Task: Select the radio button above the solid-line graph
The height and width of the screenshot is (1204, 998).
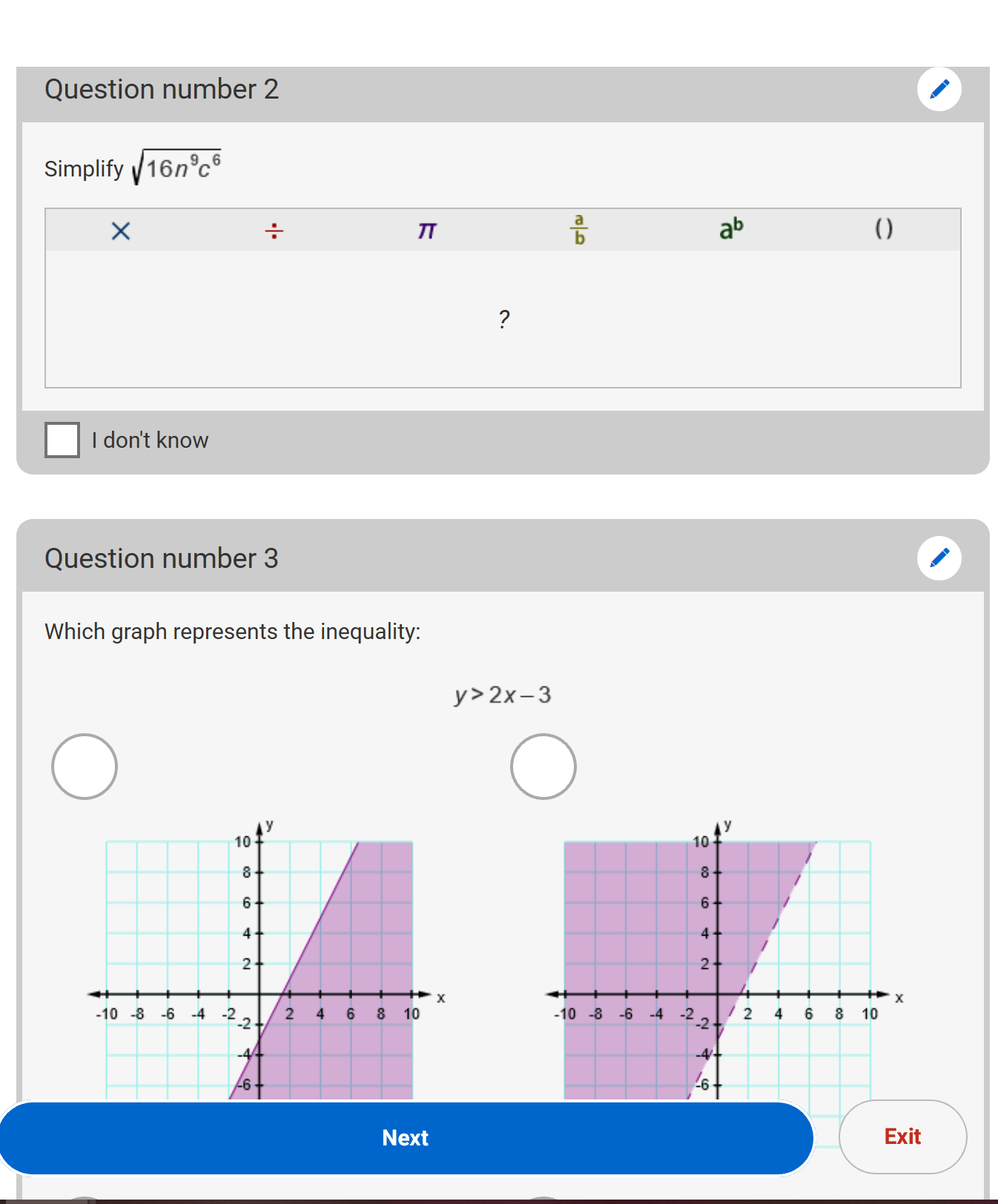Action: coord(85,767)
